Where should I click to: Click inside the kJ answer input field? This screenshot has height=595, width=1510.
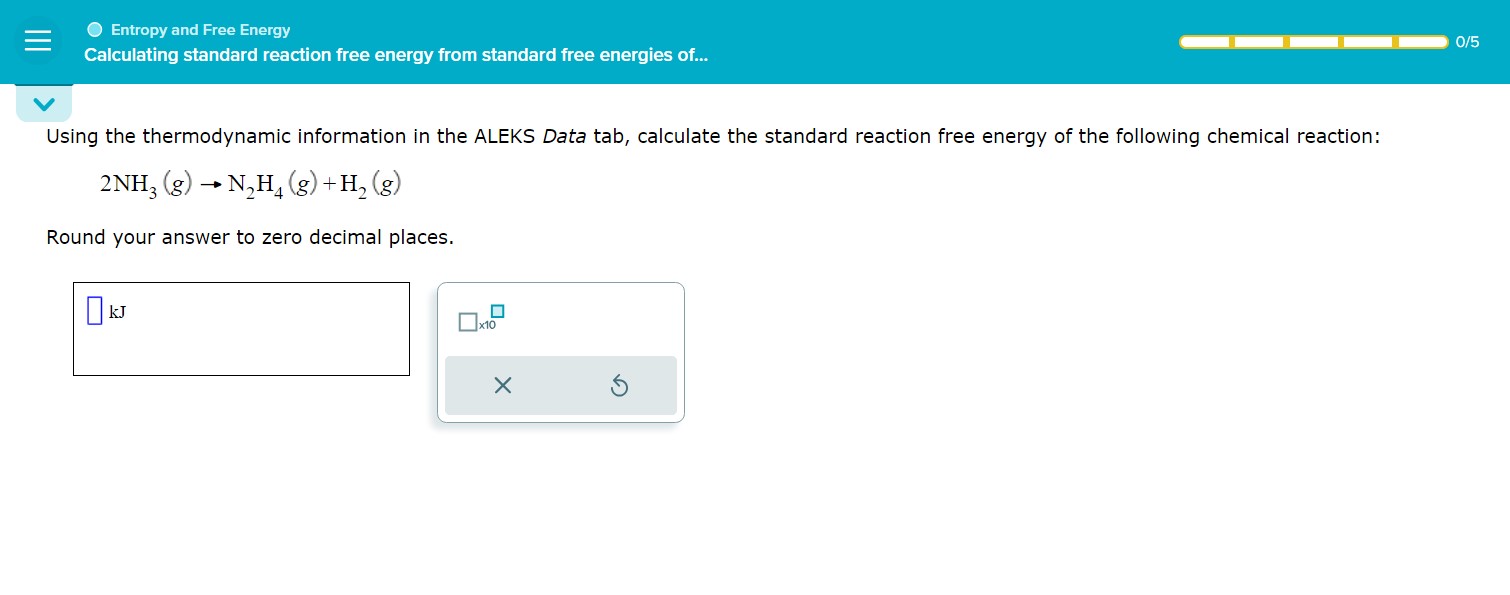click(x=240, y=329)
